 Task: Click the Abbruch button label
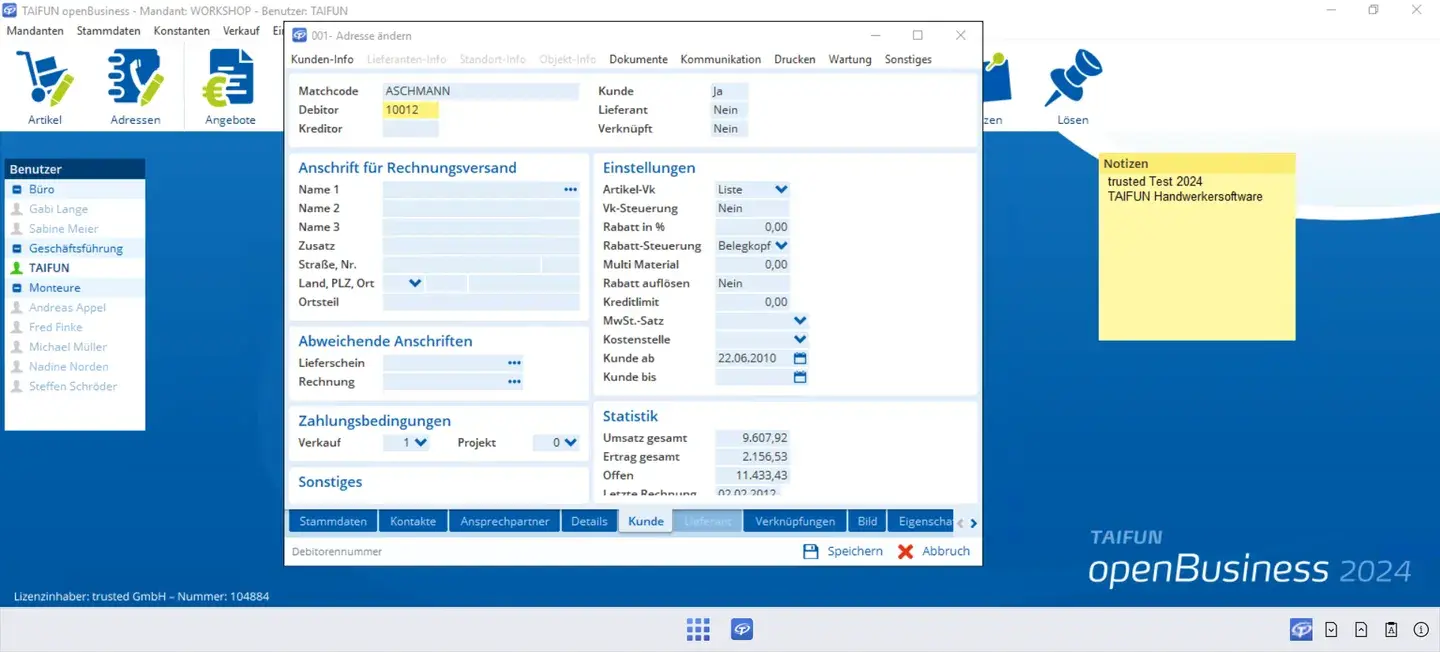tap(946, 551)
